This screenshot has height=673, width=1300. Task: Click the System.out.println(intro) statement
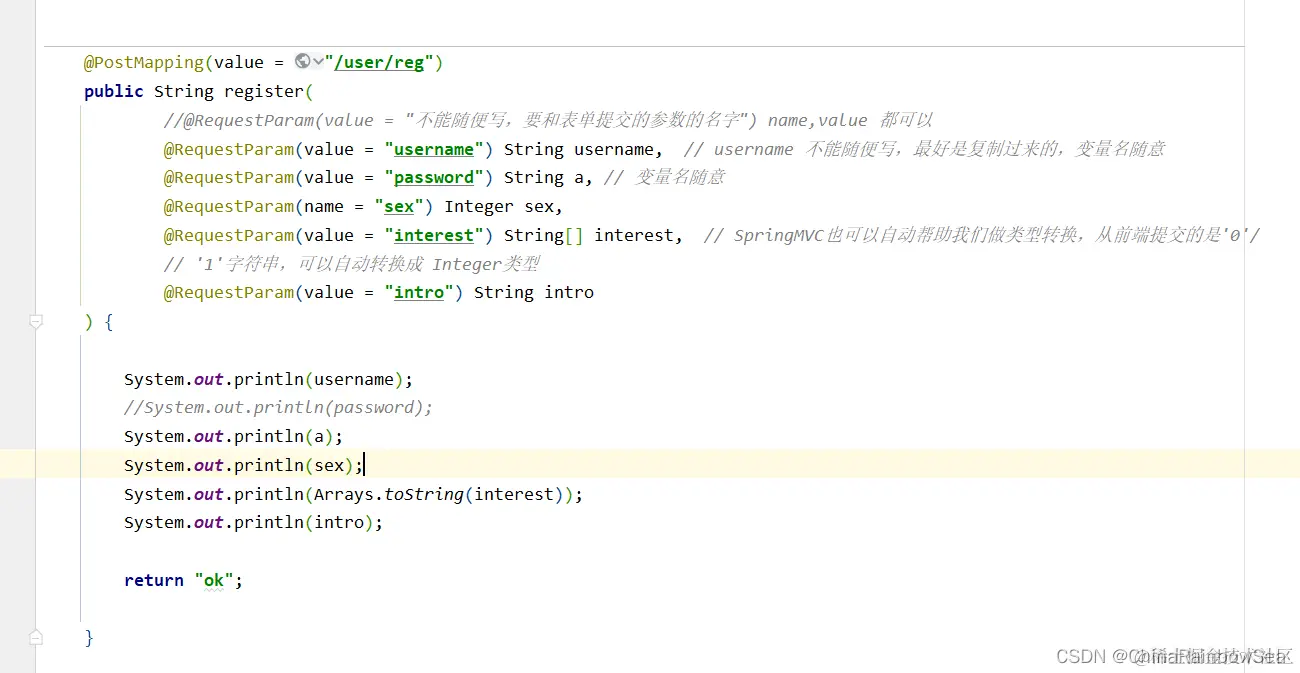(253, 522)
